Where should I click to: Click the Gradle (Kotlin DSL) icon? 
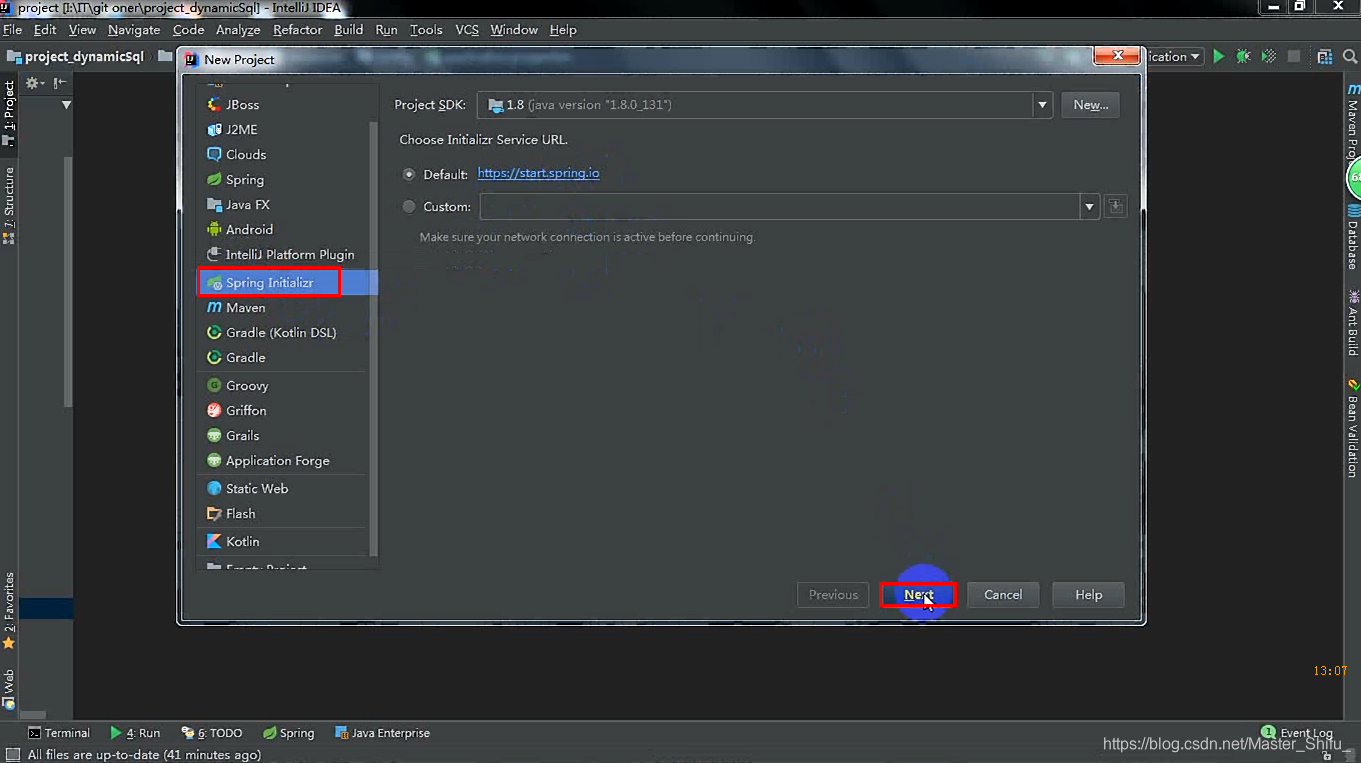(x=214, y=332)
